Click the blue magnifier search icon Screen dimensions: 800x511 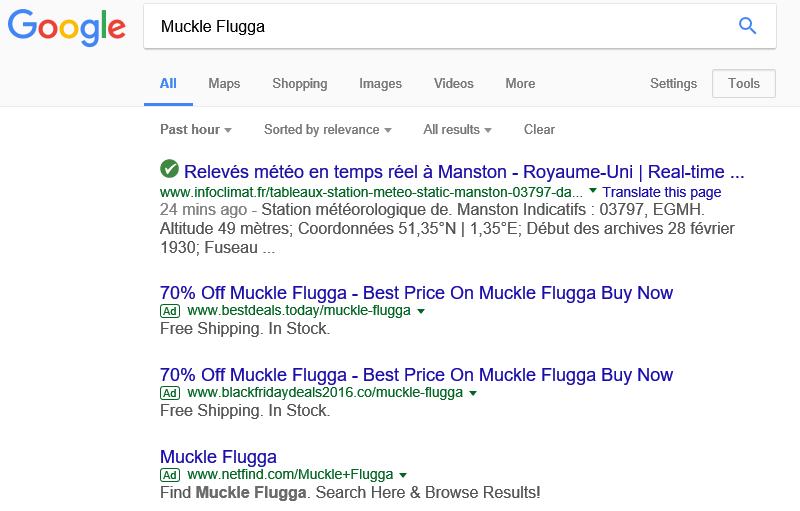coord(747,25)
